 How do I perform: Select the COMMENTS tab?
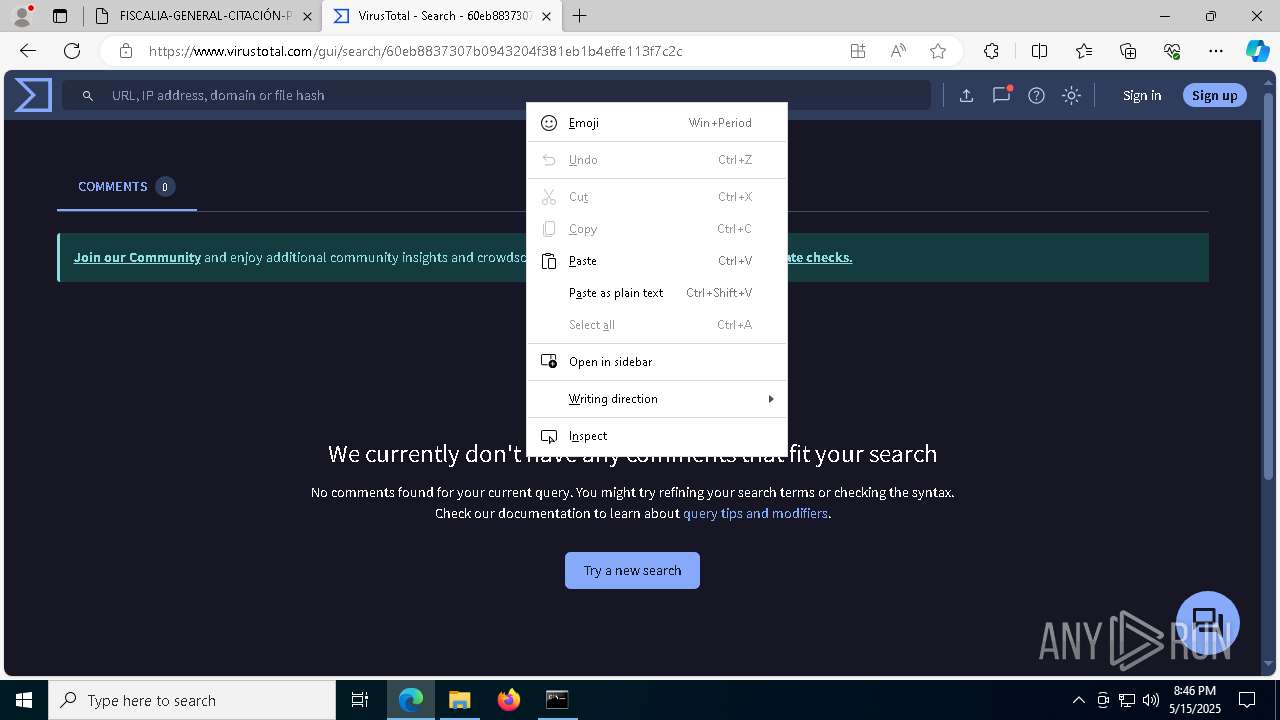click(x=126, y=187)
